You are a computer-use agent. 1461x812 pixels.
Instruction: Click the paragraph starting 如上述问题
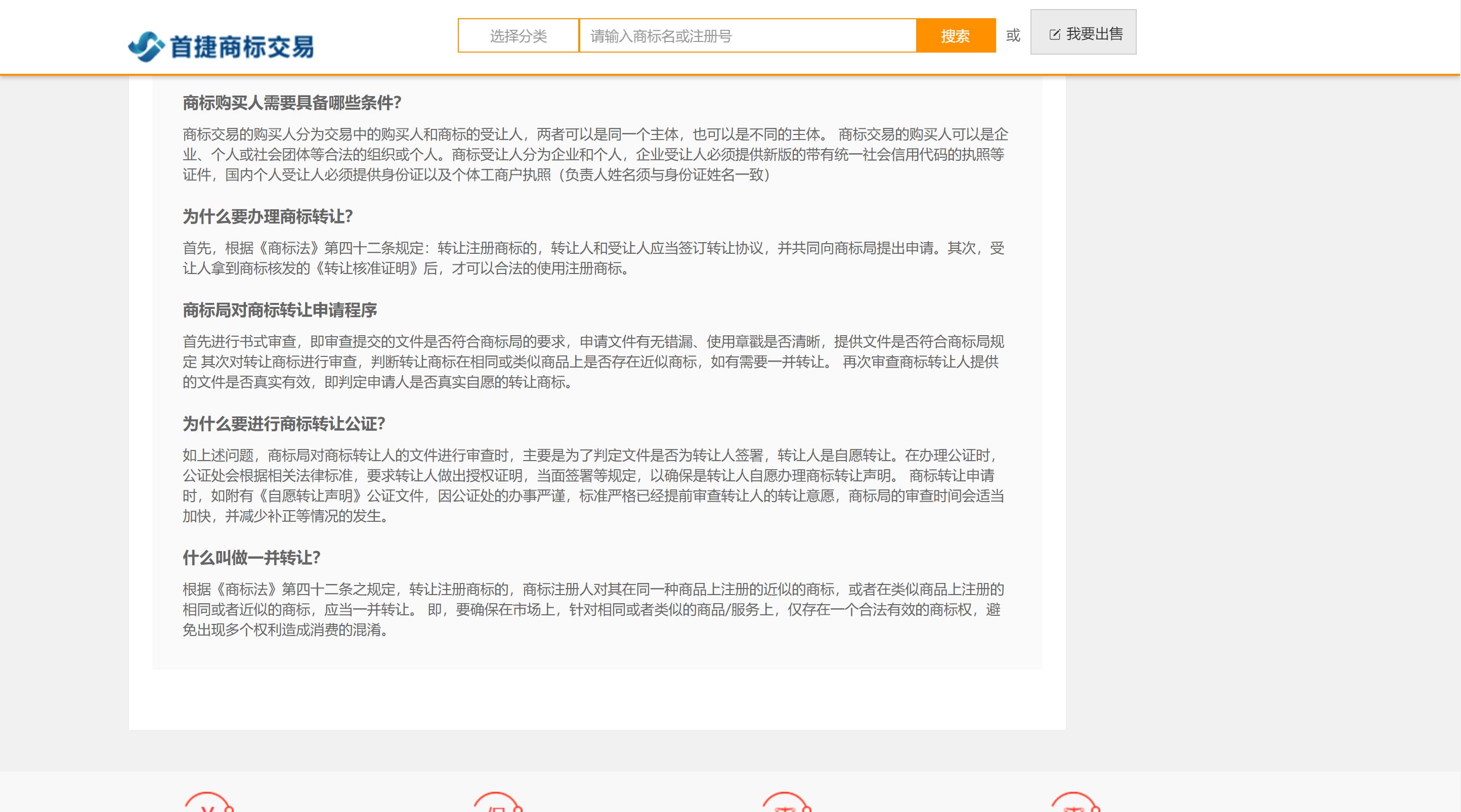click(593, 485)
